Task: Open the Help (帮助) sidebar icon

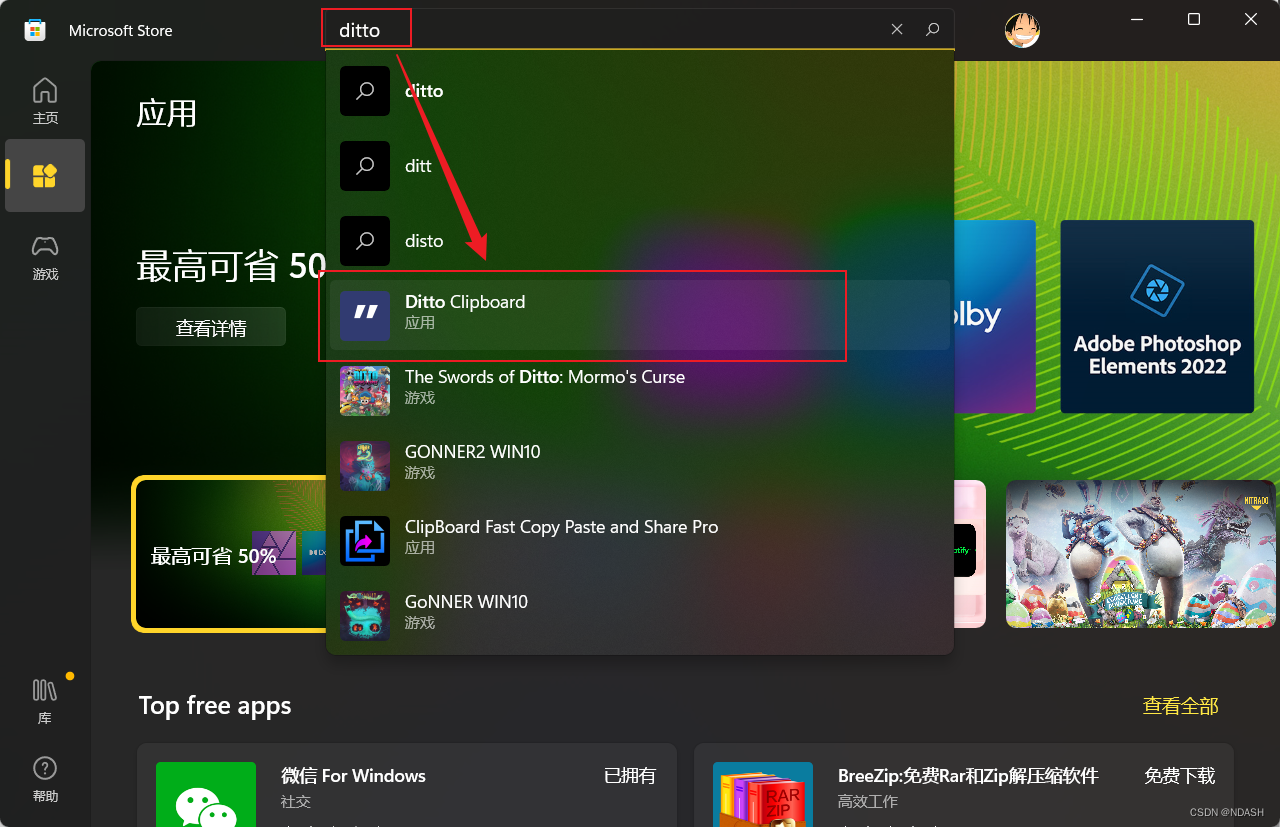Action: 45,780
